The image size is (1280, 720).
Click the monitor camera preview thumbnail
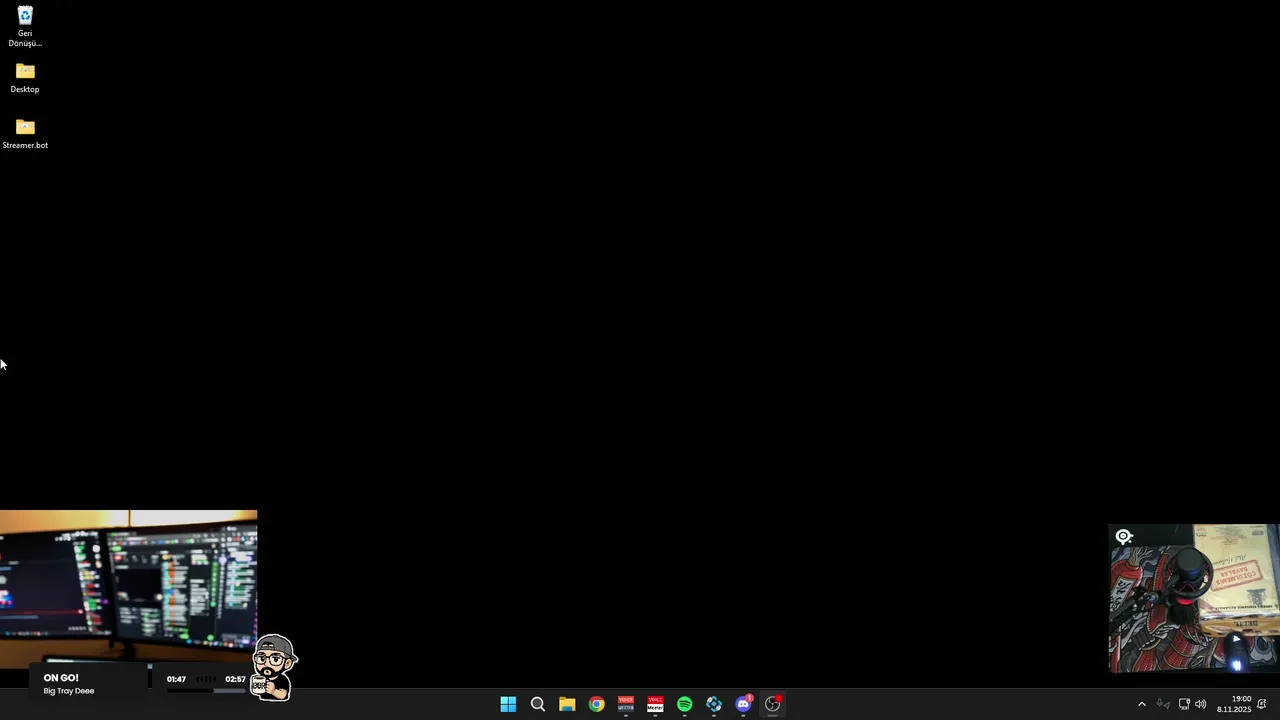click(128, 588)
